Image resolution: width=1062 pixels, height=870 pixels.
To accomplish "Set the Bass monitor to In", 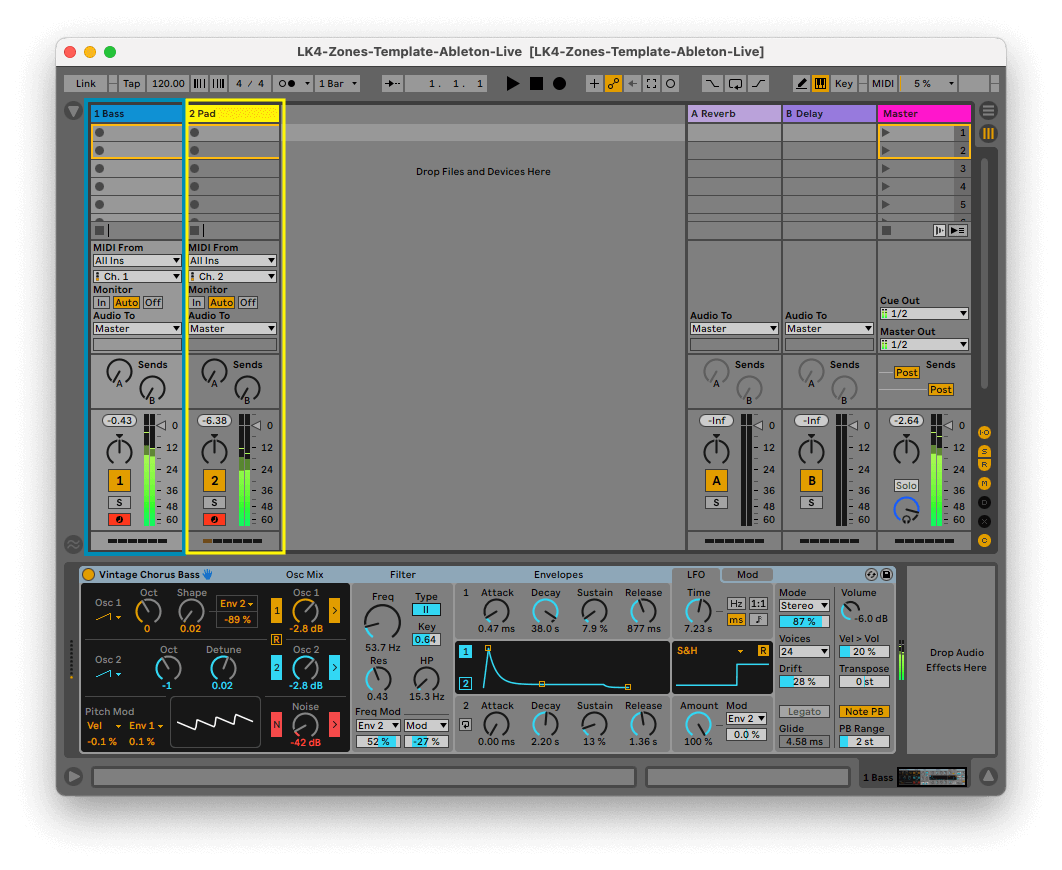I will pos(102,303).
